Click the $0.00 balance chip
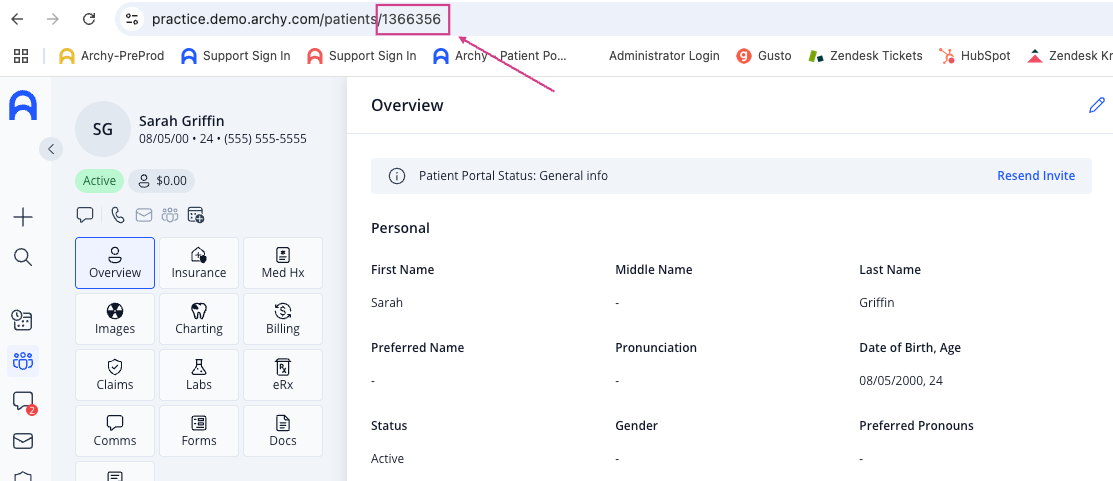The width and height of the screenshot is (1113, 481). 162,181
